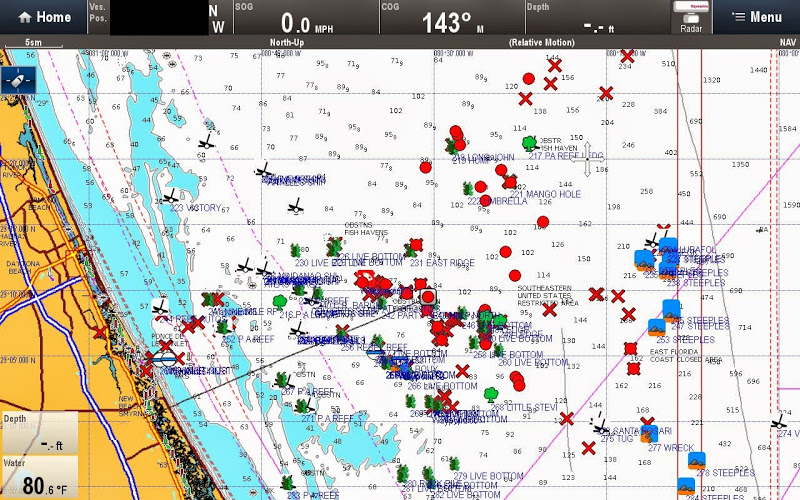Select the wreck plane icon at 274 V
Viewport: 800px width, 500px height.
click(779, 422)
